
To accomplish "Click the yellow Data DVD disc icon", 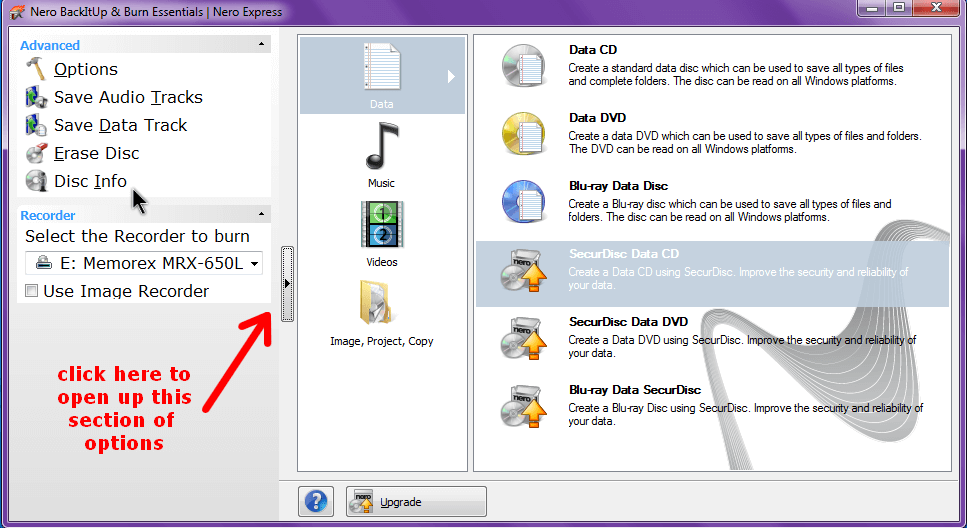I will coord(523,133).
